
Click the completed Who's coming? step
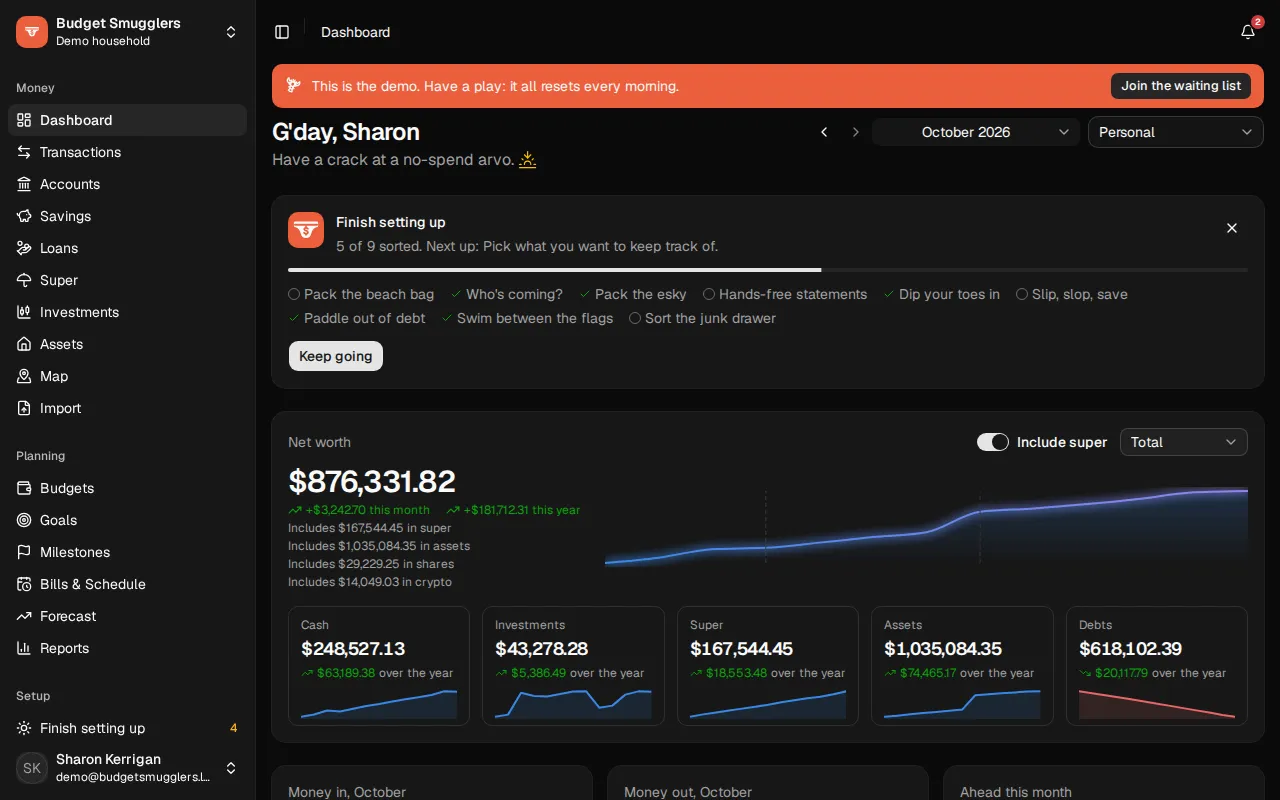507,294
